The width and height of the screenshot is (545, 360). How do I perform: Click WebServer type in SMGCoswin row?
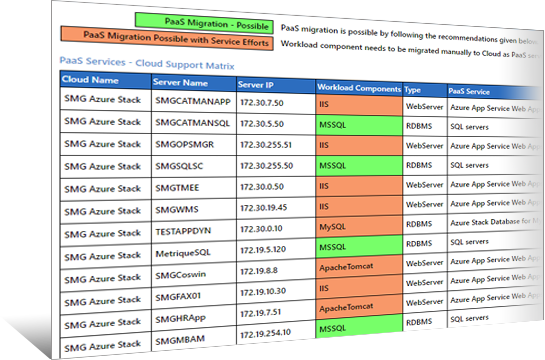(424, 263)
